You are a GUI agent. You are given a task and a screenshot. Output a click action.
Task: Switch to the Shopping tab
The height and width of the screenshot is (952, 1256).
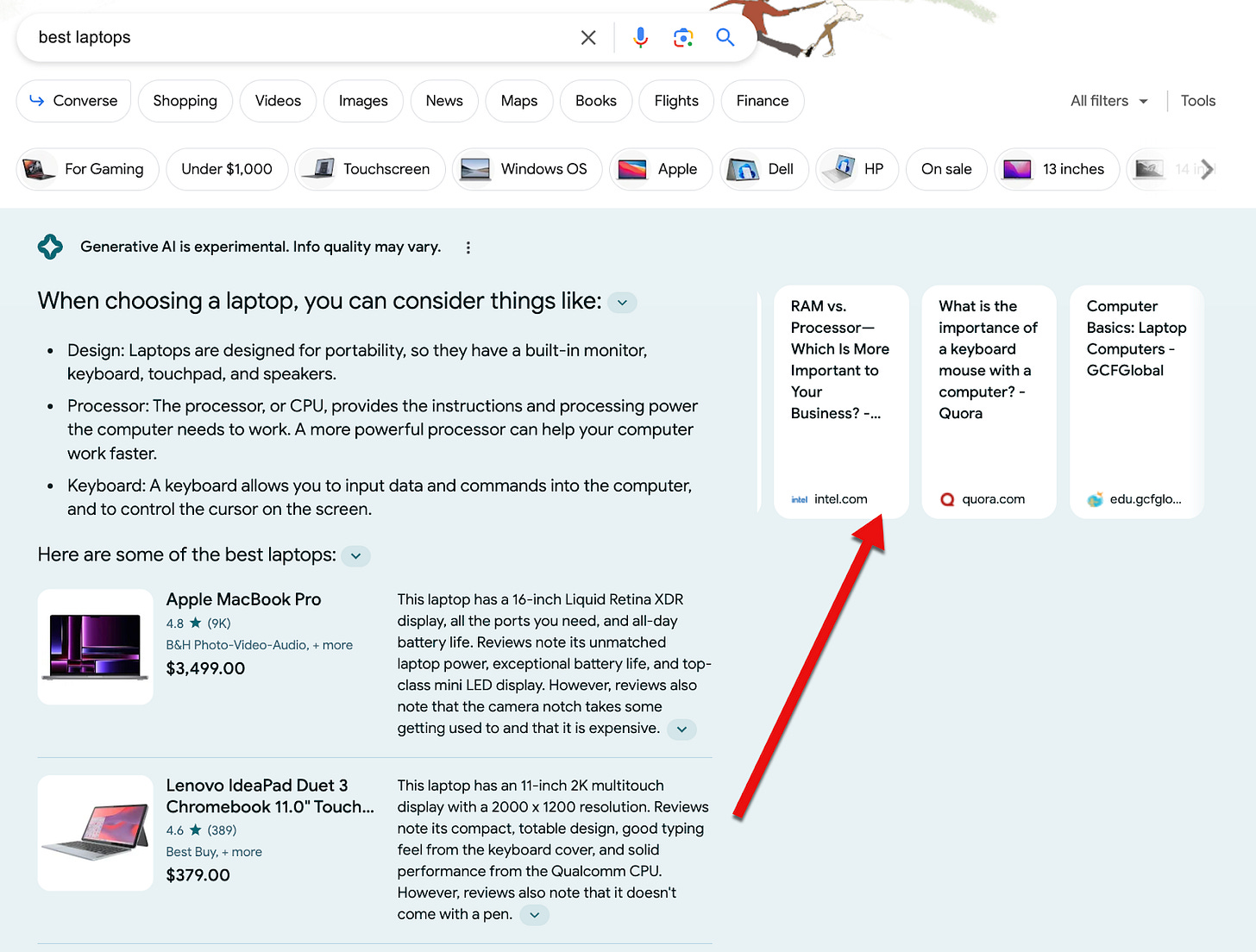tap(185, 101)
